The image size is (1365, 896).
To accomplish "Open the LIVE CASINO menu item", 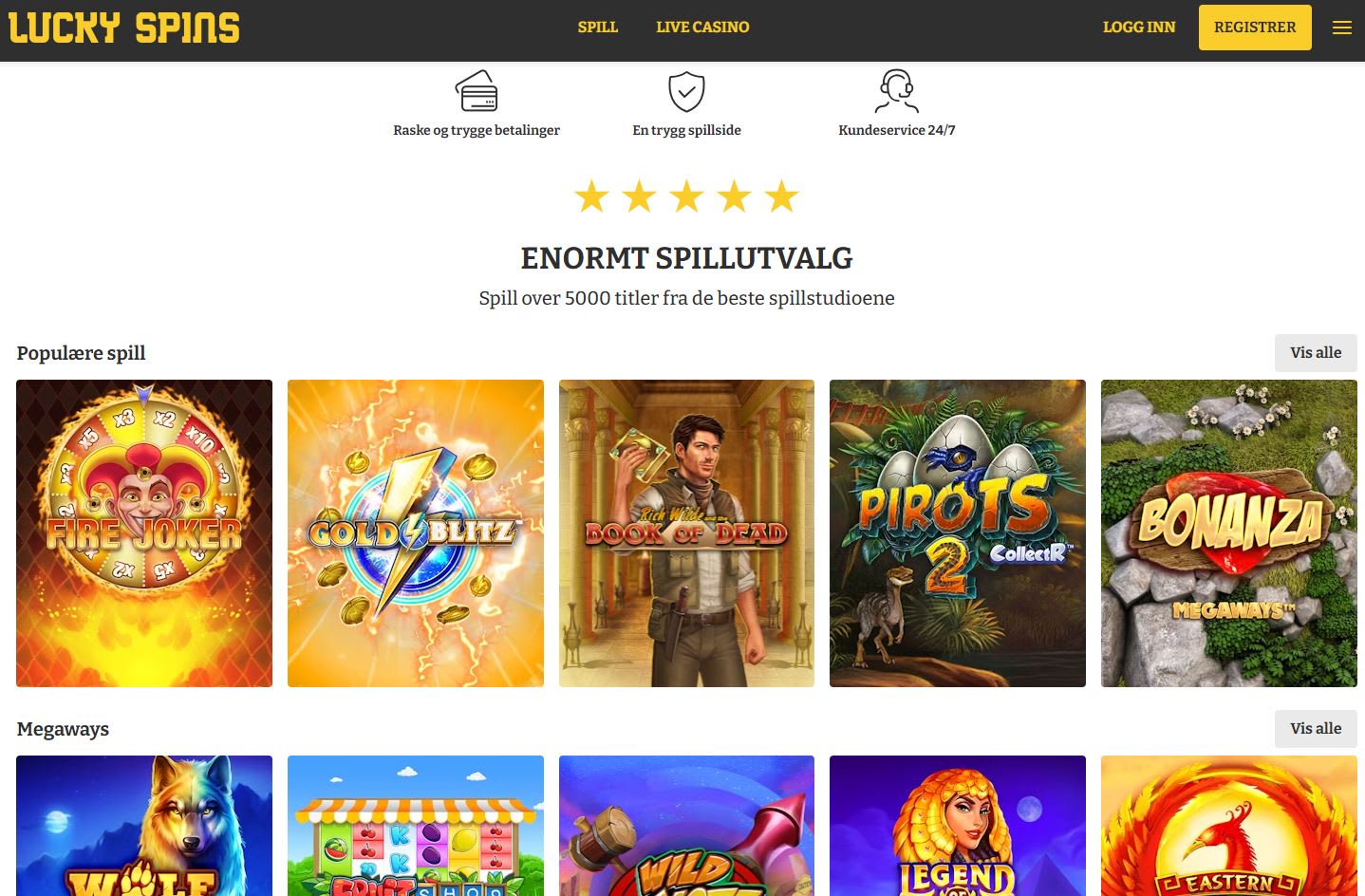I will [702, 28].
